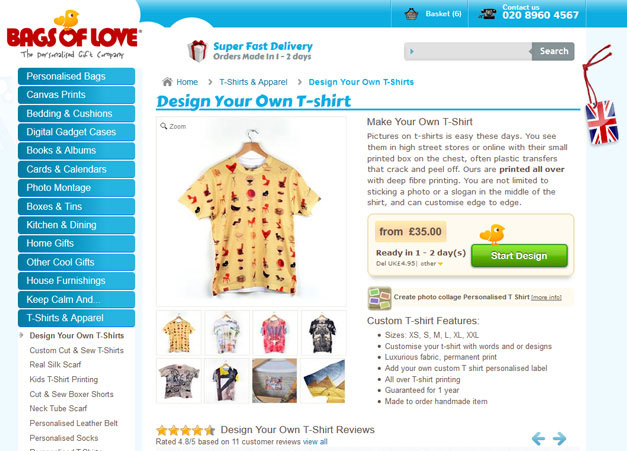Show previous review with left arrow
The height and width of the screenshot is (451, 627).
(538, 439)
